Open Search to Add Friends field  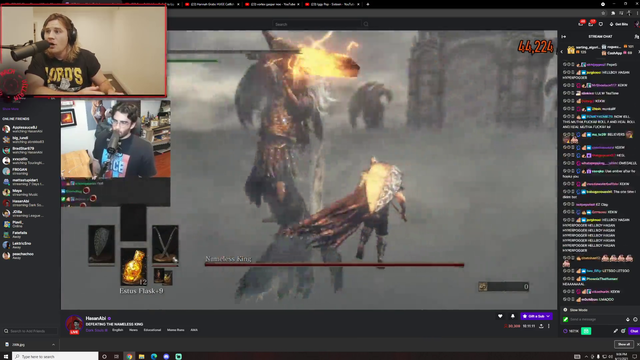pos(30,331)
